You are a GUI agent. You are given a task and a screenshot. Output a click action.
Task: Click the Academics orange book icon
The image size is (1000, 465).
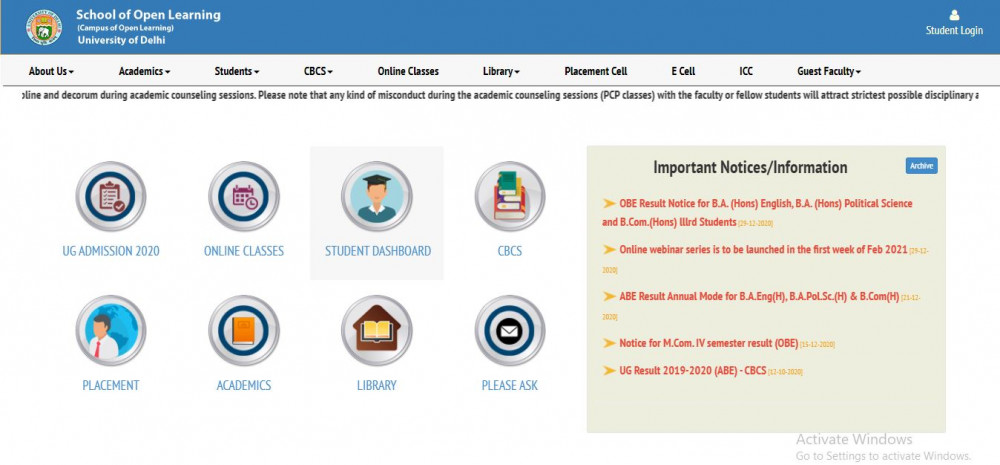coord(244,331)
